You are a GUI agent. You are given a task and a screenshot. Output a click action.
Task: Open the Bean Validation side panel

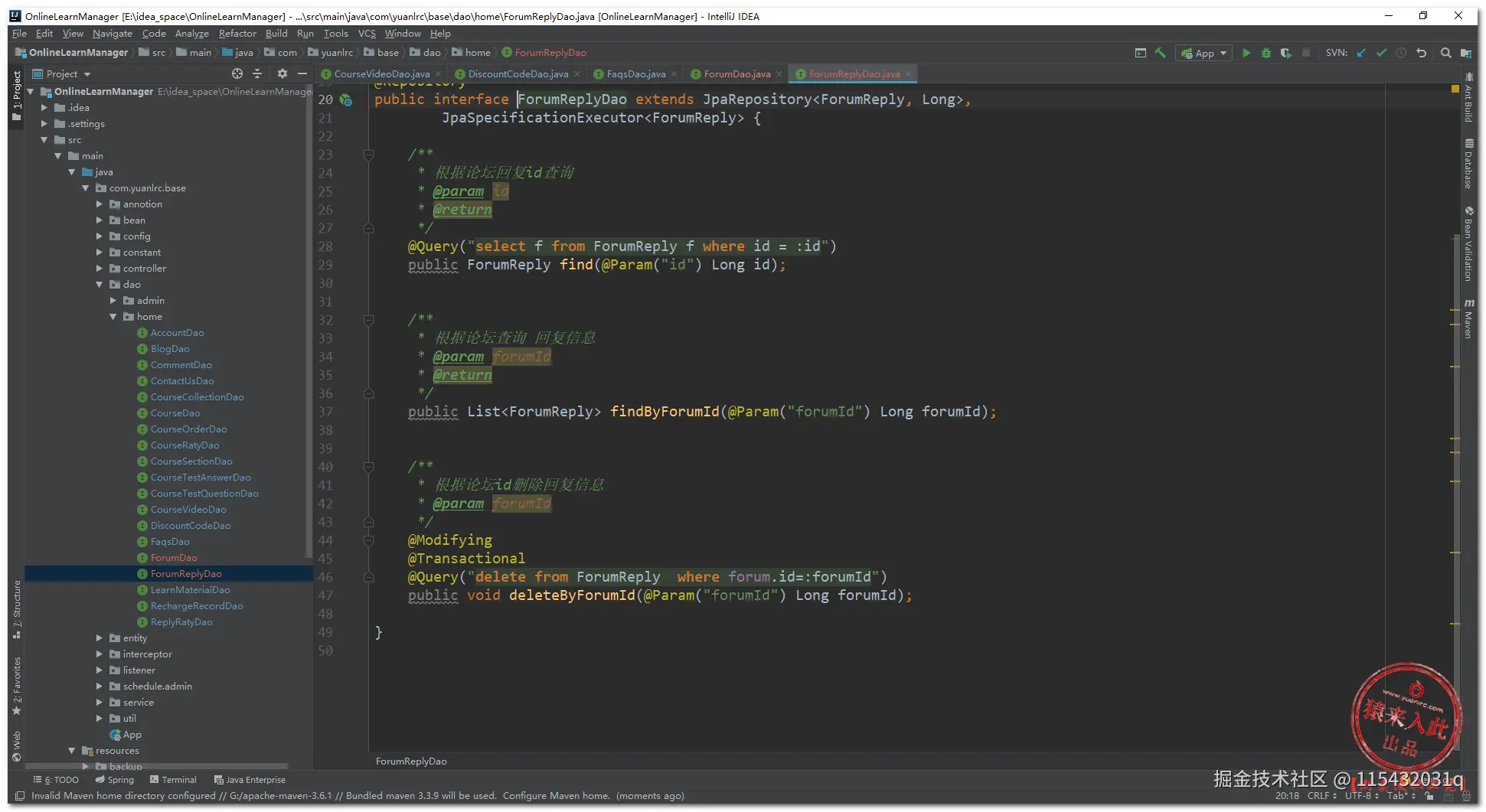[x=1468, y=243]
